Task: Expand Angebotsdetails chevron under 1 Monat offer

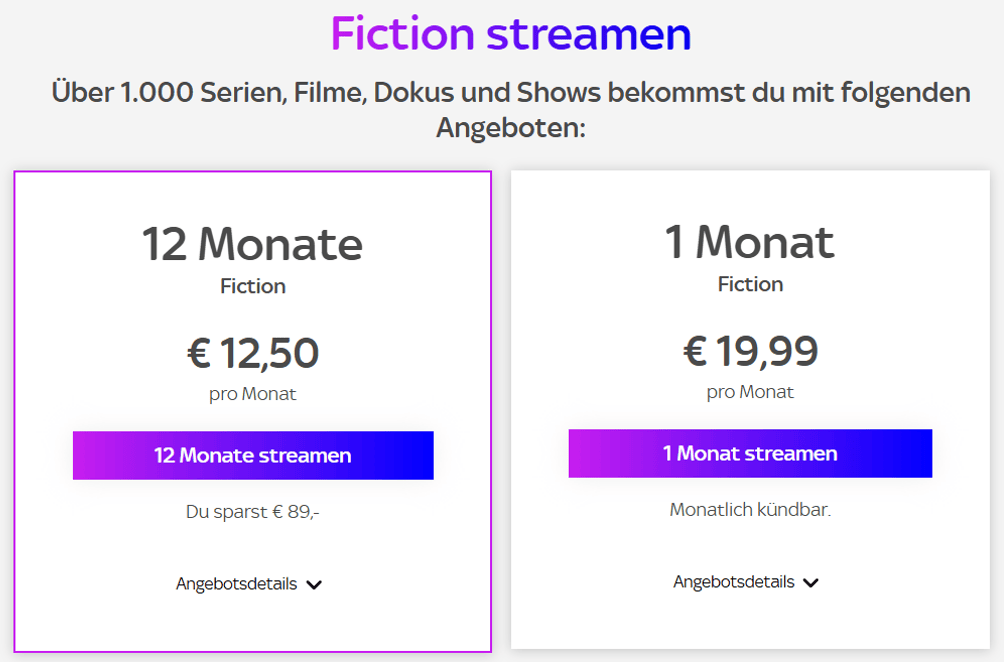Action: tap(811, 583)
